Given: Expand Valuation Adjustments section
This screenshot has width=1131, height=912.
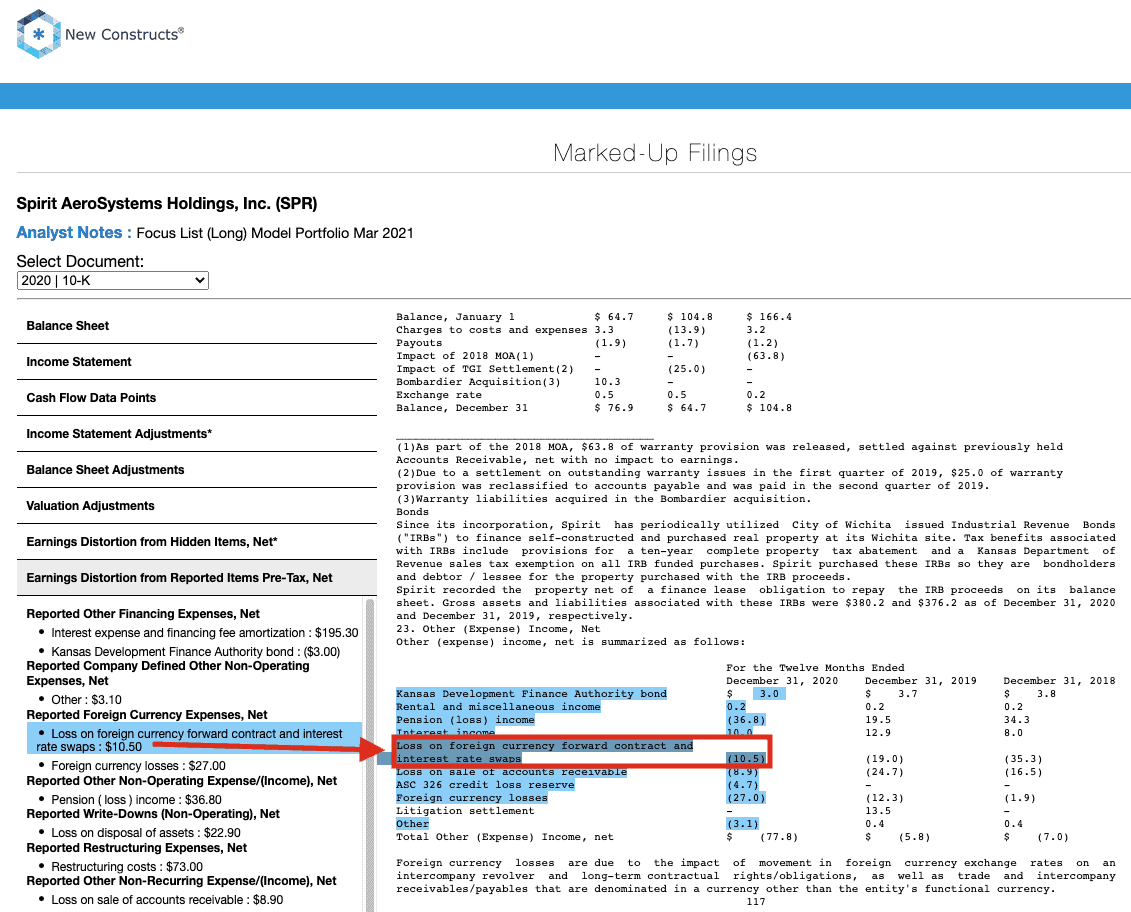Looking at the screenshot, I should [196, 507].
